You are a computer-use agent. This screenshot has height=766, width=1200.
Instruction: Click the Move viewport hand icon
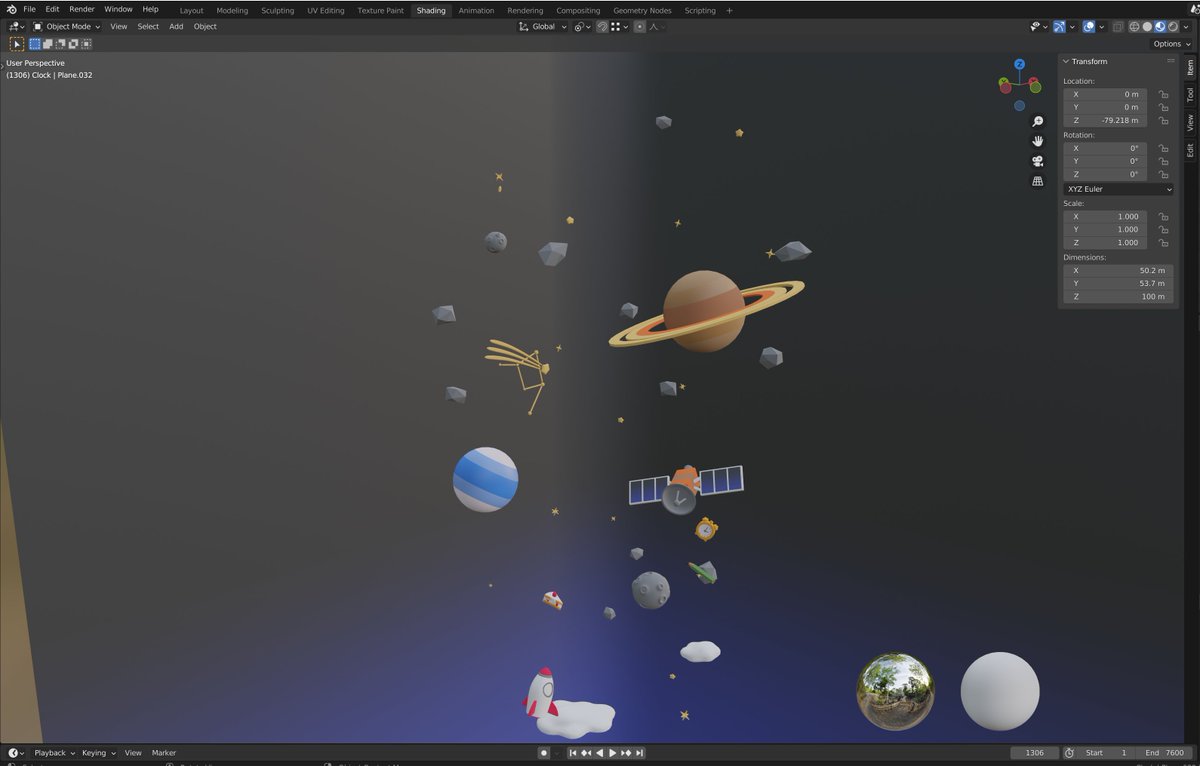(1038, 141)
